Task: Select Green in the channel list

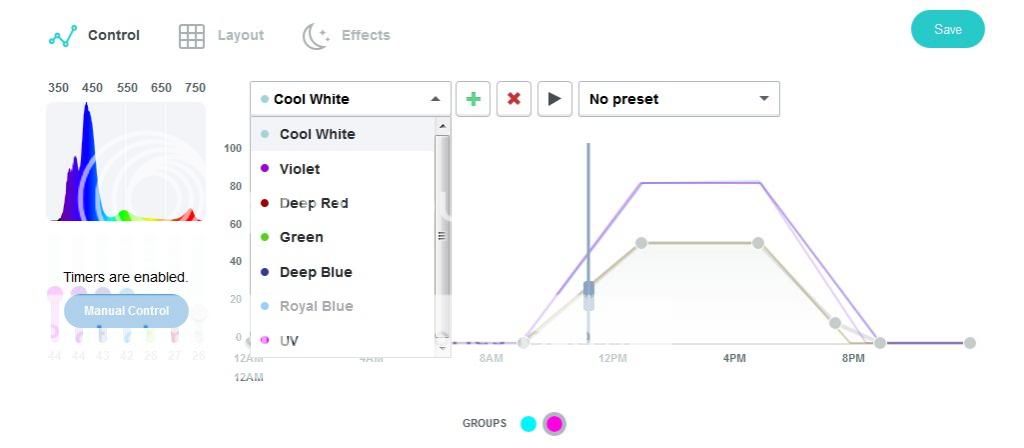Action: point(301,237)
